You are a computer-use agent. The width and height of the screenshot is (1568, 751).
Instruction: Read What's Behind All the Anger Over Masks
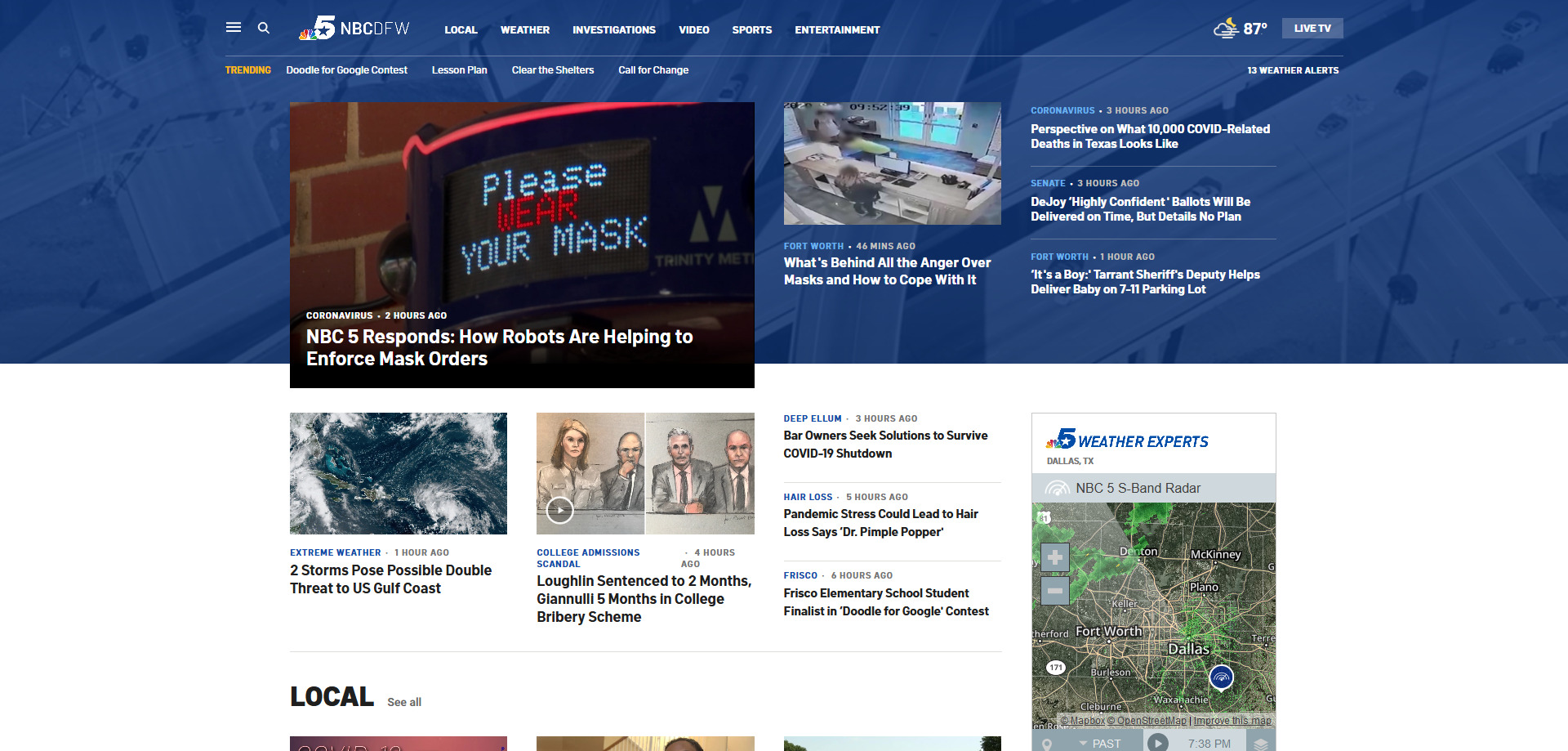point(887,271)
